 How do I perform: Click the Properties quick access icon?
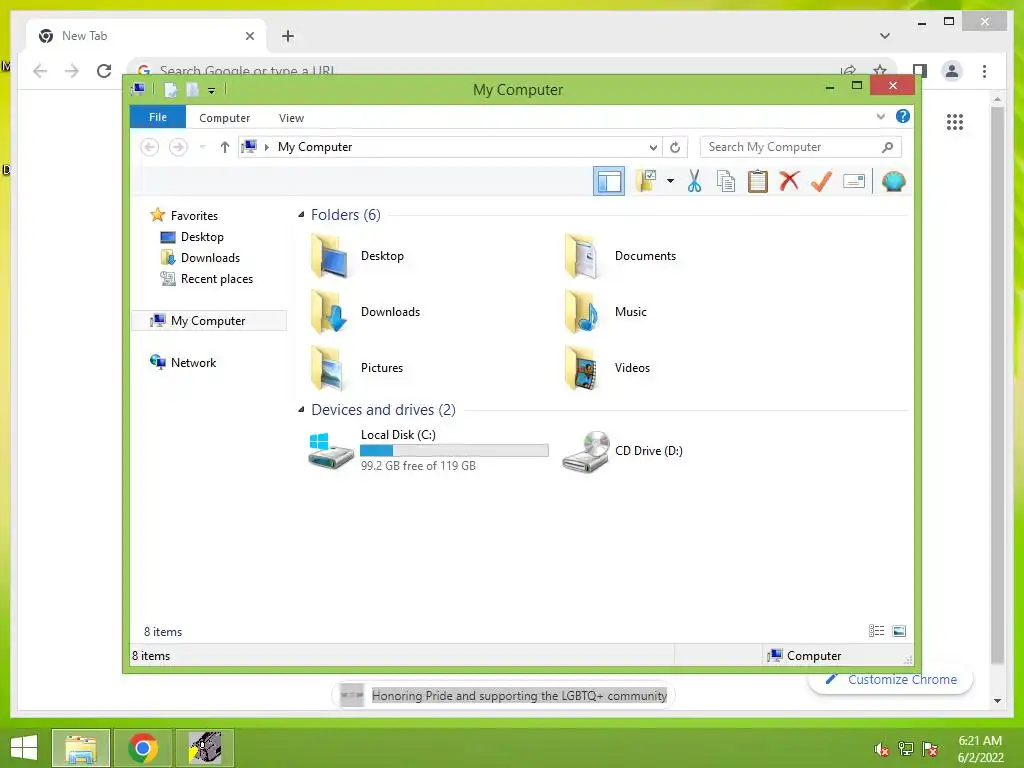tap(170, 89)
